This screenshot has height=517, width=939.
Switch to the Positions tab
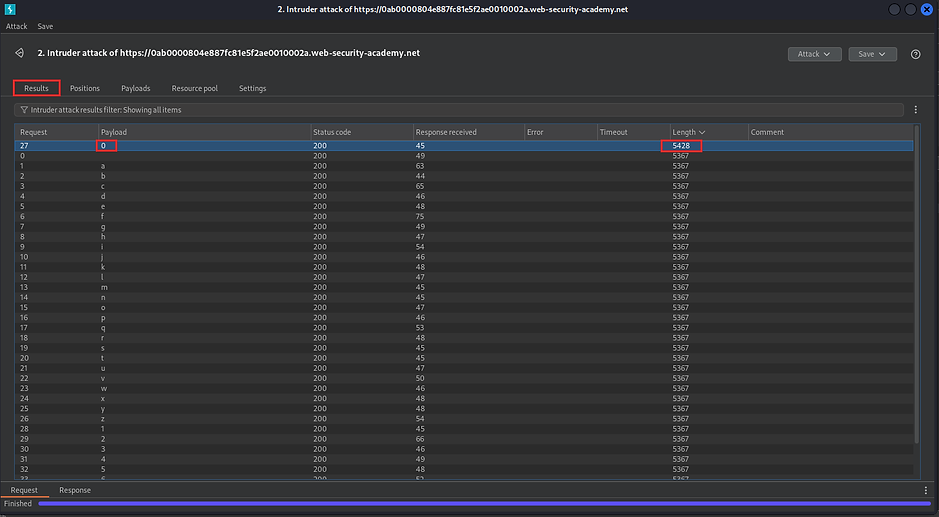click(x=84, y=88)
